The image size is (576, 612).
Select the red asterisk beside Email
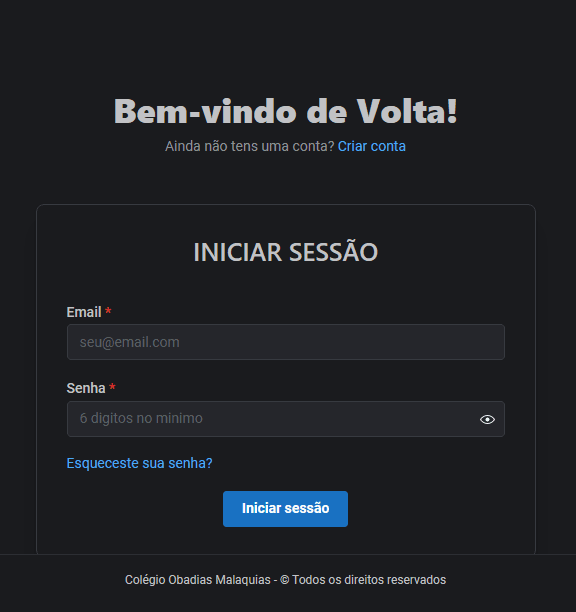click(x=108, y=311)
